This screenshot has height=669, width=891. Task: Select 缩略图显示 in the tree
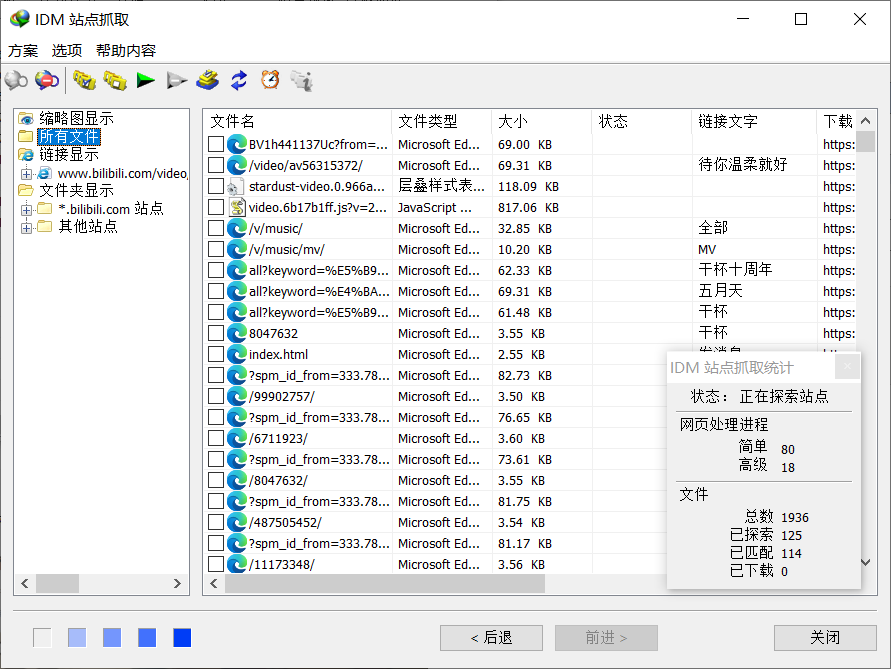(x=76, y=118)
